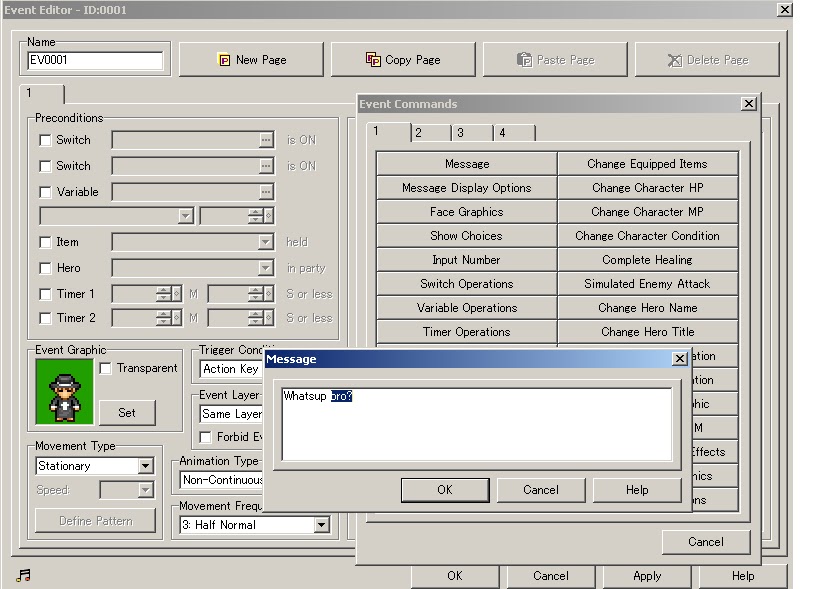This screenshot has width=840, height=589.
Task: Click the Switch Operations command
Action: point(467,284)
